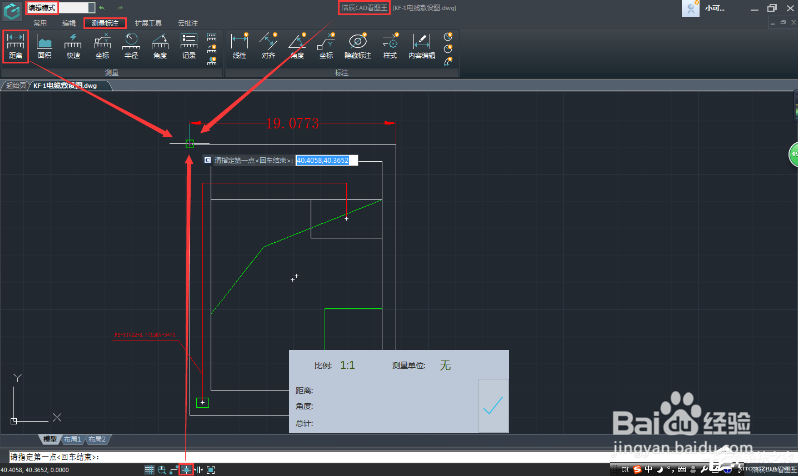
Task: Click middle small ruler icon in 测量 group
Action: tap(212, 49)
